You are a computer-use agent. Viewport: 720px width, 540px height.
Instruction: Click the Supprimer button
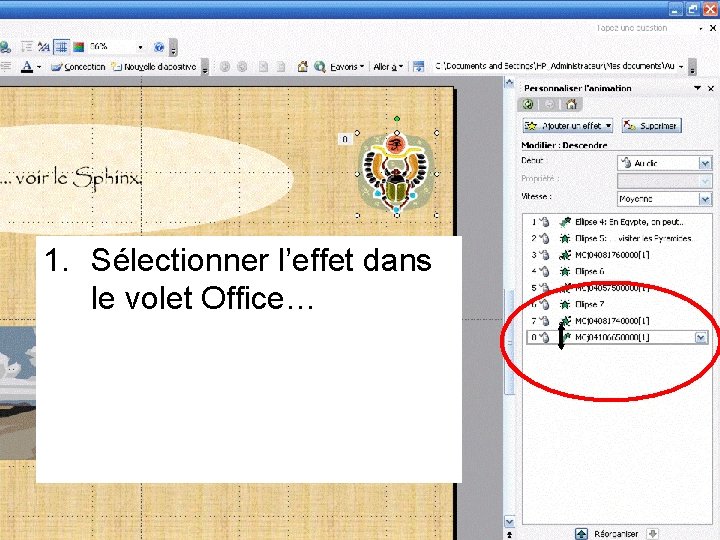click(x=652, y=126)
